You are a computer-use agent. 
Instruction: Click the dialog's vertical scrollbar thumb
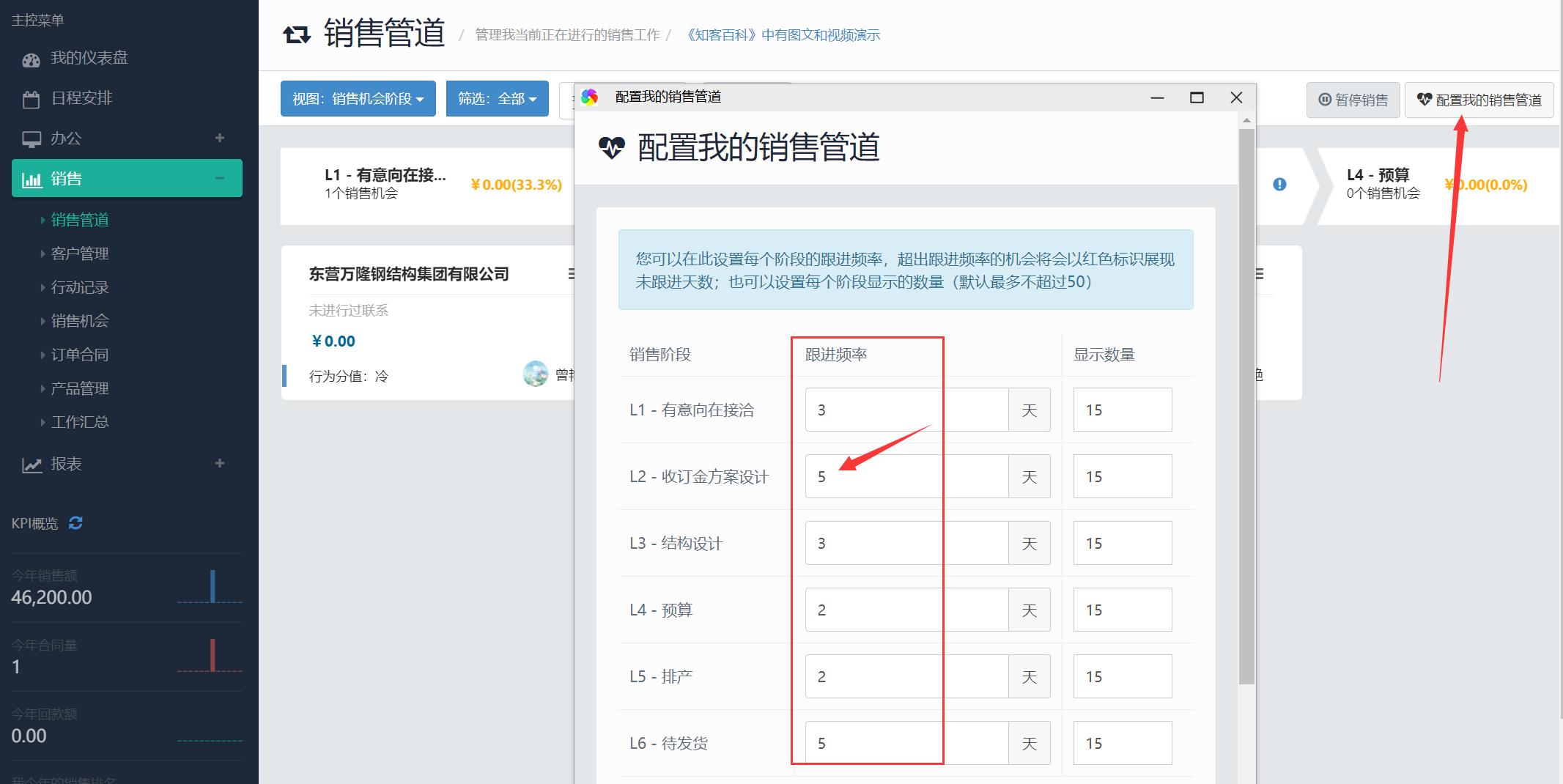pos(1246,407)
